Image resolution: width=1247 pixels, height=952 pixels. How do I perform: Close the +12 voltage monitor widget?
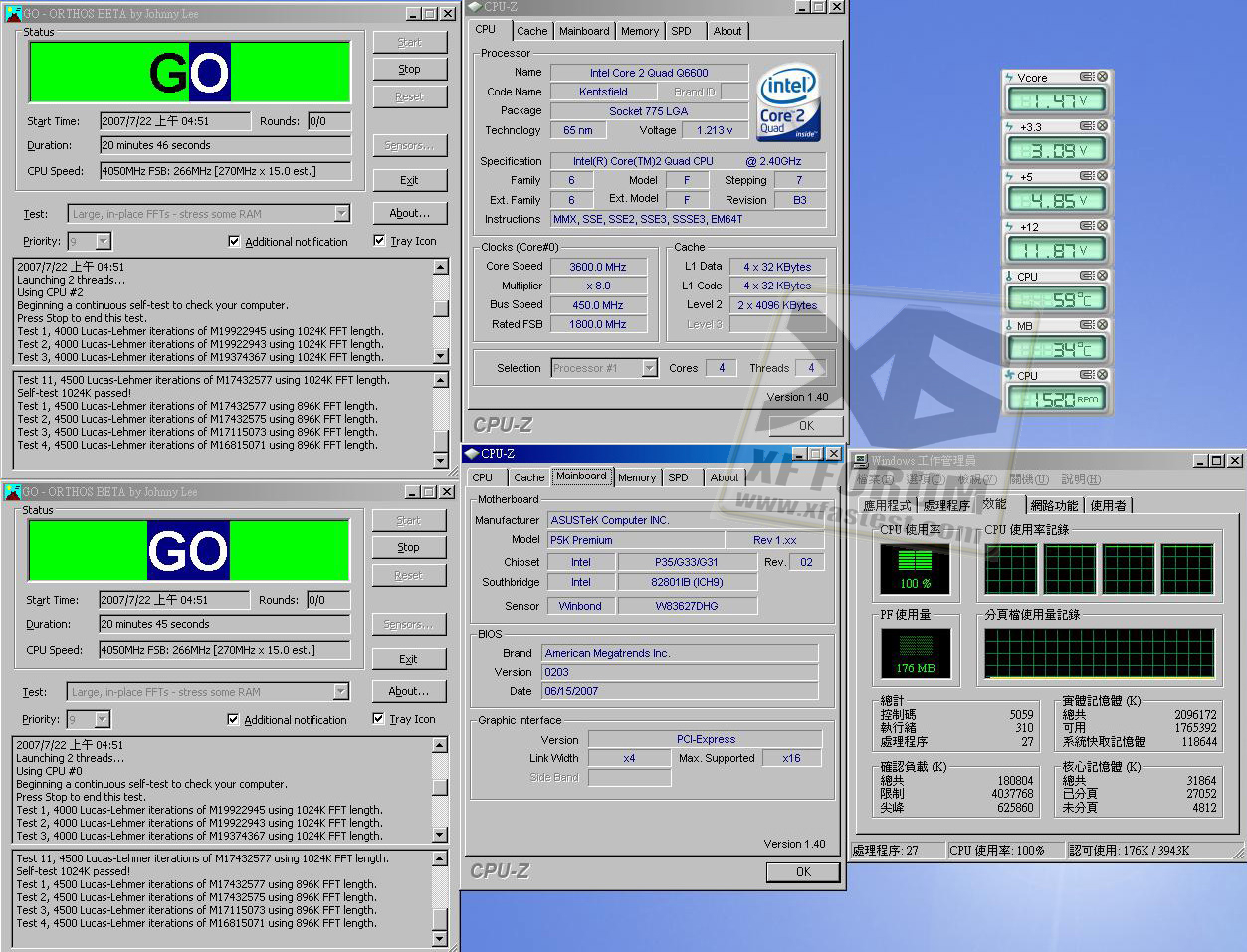1102,226
